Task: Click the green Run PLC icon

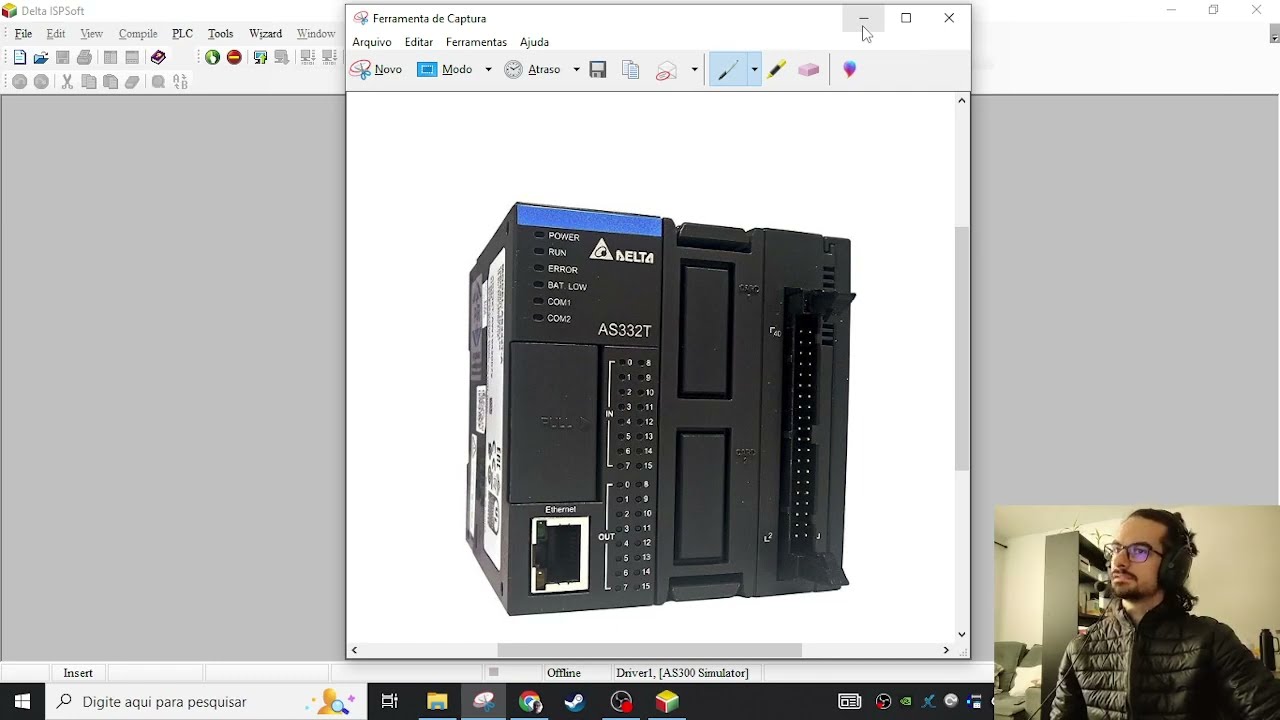Action: point(212,58)
